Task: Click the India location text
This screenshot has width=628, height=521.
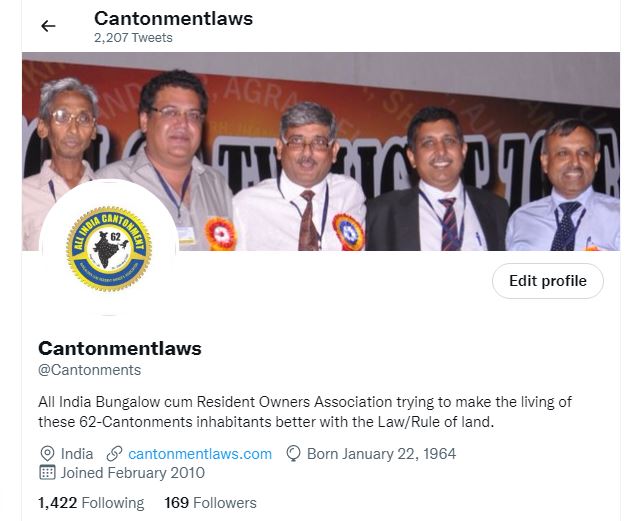Action: point(77,454)
